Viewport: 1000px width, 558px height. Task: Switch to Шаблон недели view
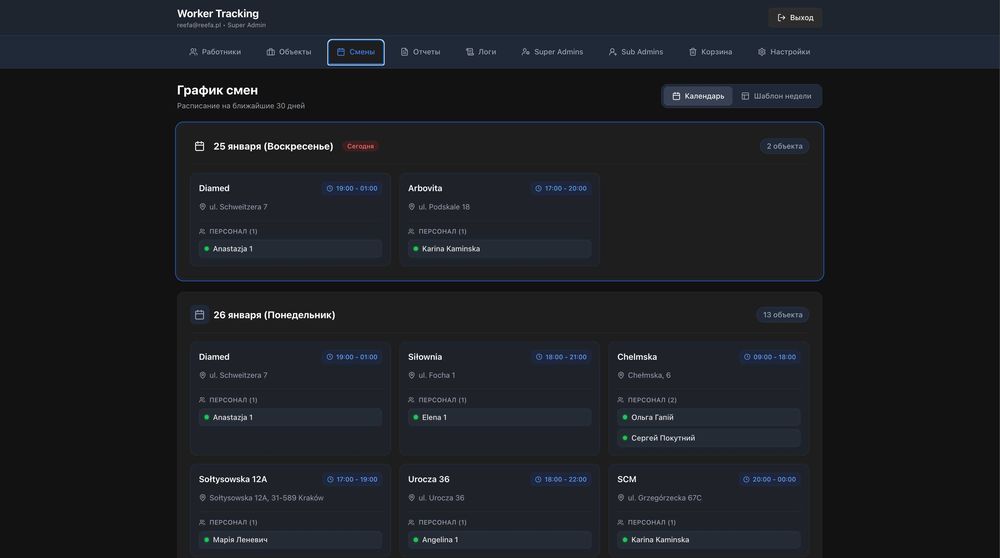click(x=776, y=96)
